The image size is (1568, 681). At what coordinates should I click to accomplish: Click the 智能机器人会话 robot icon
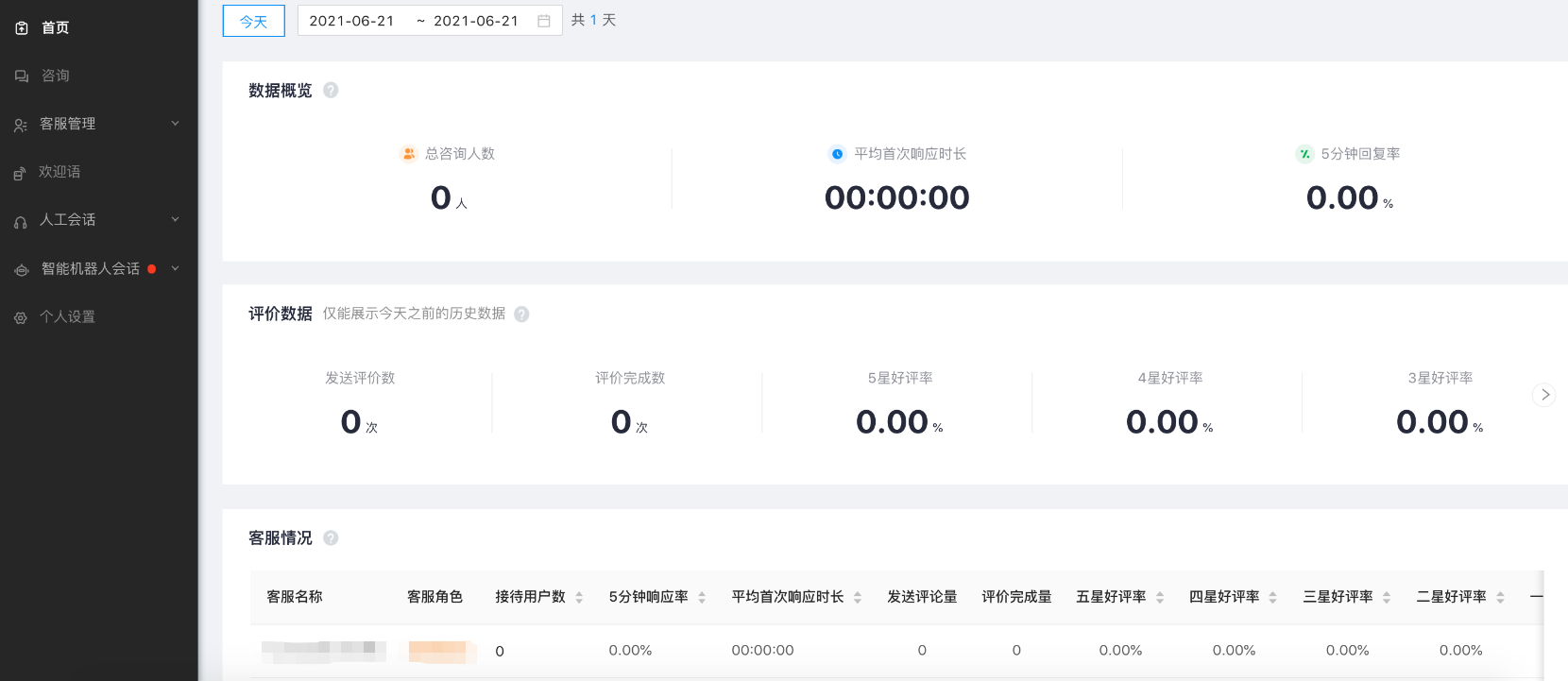pyautogui.click(x=22, y=270)
